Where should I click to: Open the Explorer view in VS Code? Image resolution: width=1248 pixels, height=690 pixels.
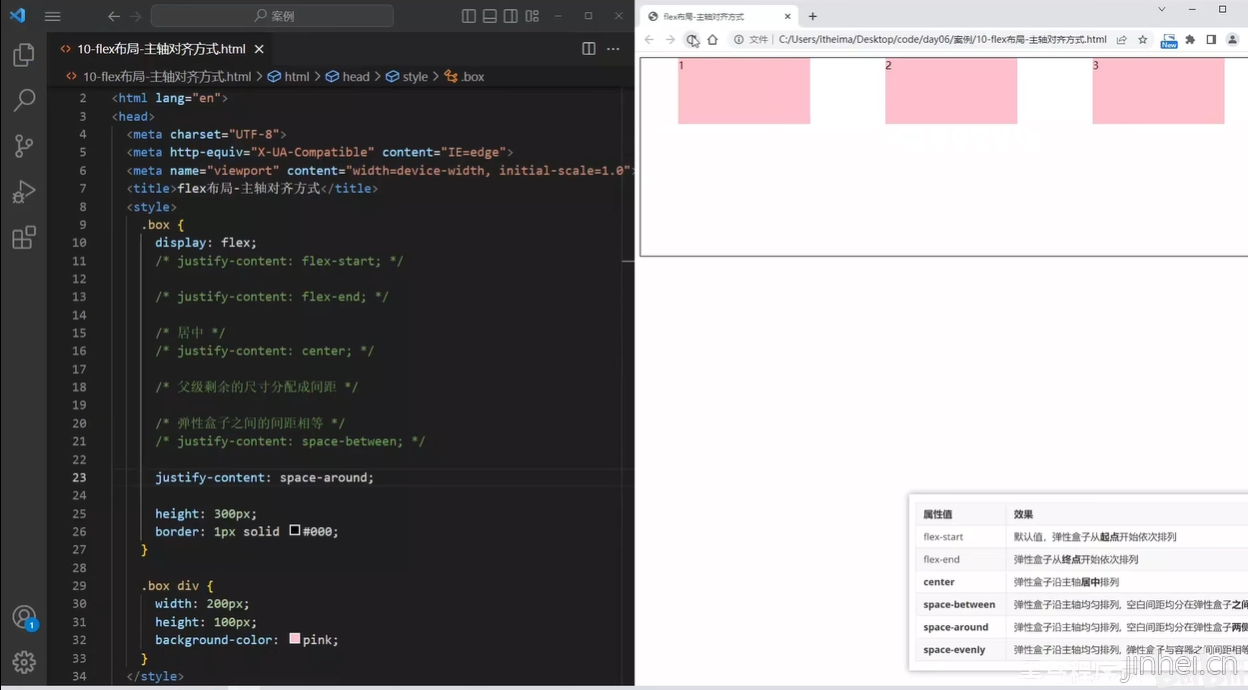coord(24,56)
